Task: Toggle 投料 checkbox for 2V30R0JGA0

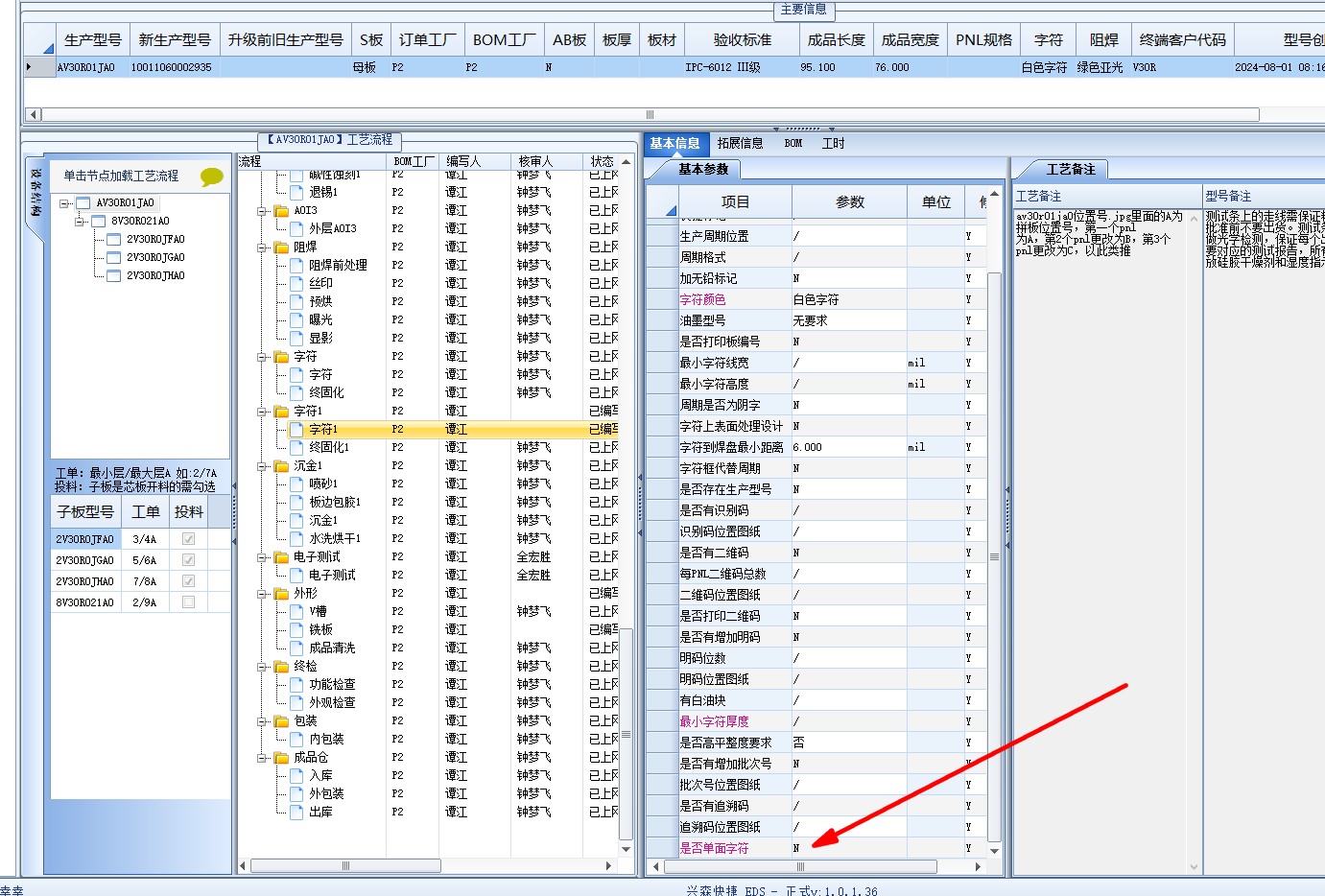Action: coord(188,560)
